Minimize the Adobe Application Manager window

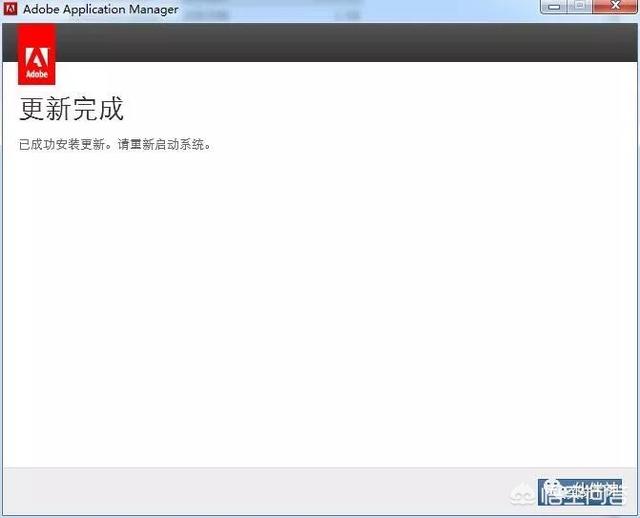(553, 7)
